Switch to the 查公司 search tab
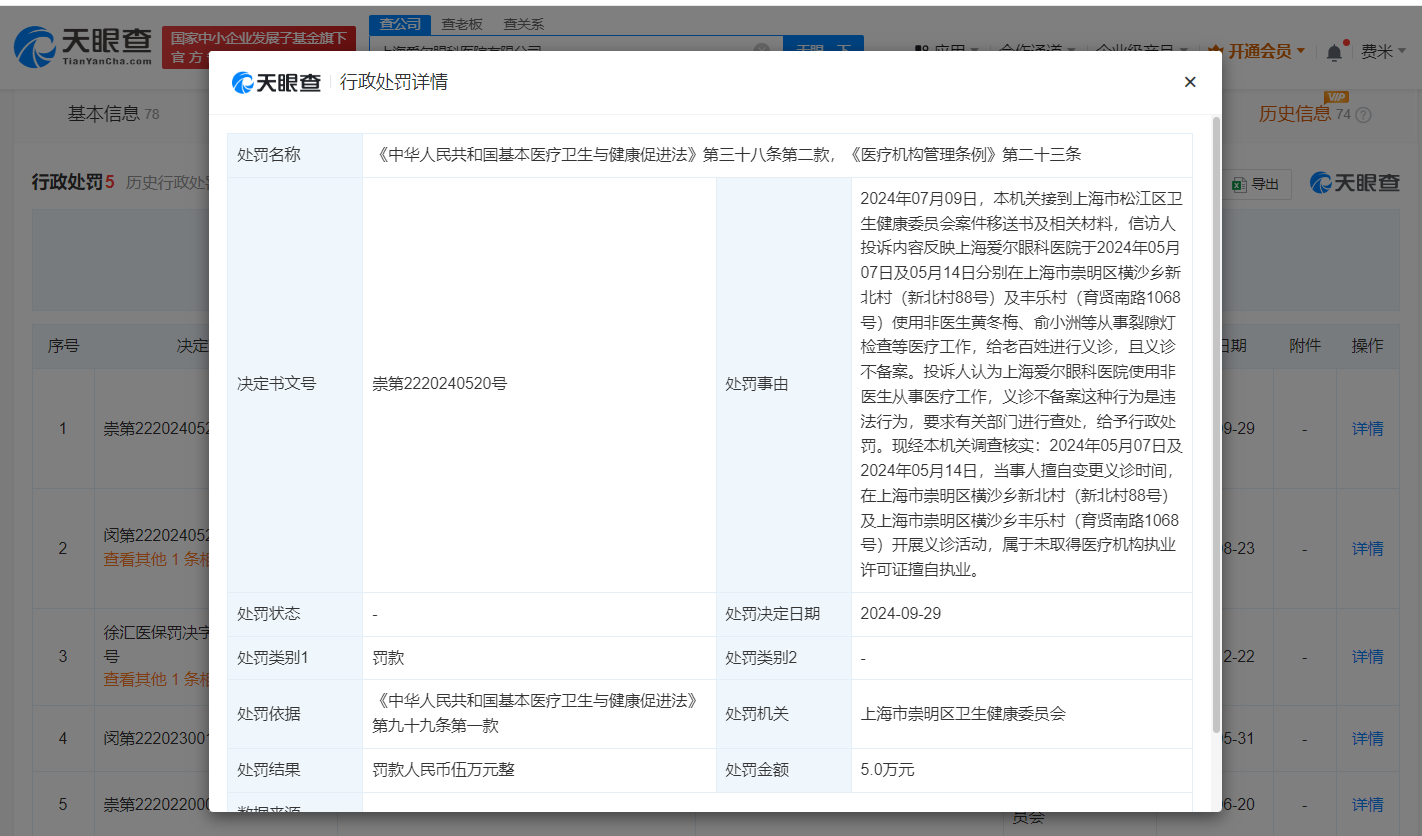Viewport: 1422px width, 836px height. click(x=399, y=24)
